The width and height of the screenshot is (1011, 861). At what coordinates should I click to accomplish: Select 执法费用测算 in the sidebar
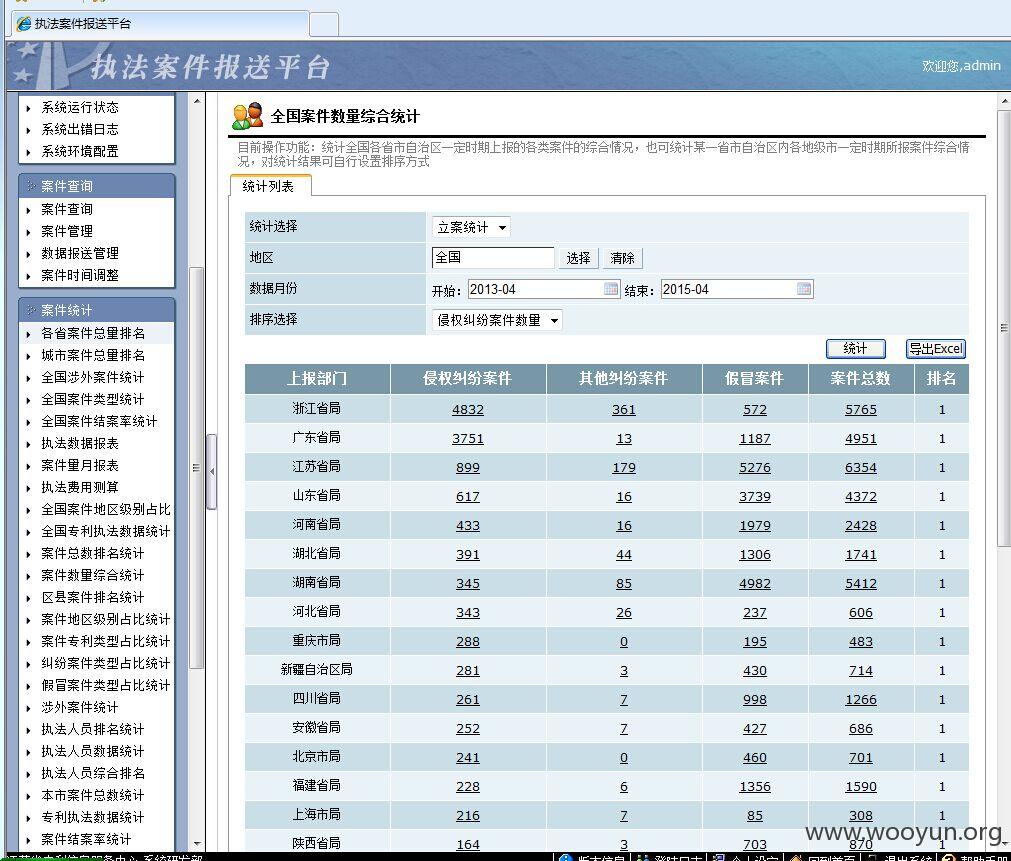point(80,487)
